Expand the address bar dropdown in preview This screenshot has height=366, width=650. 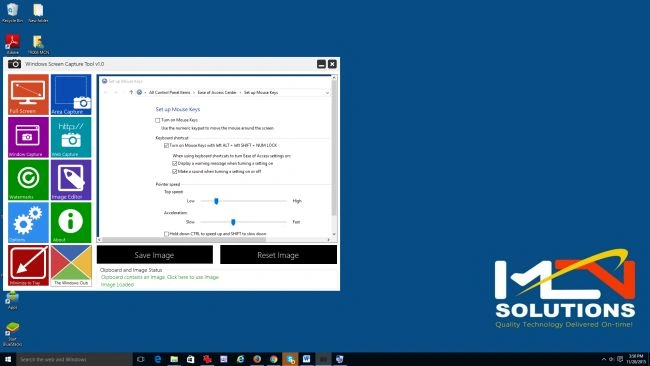(327, 93)
